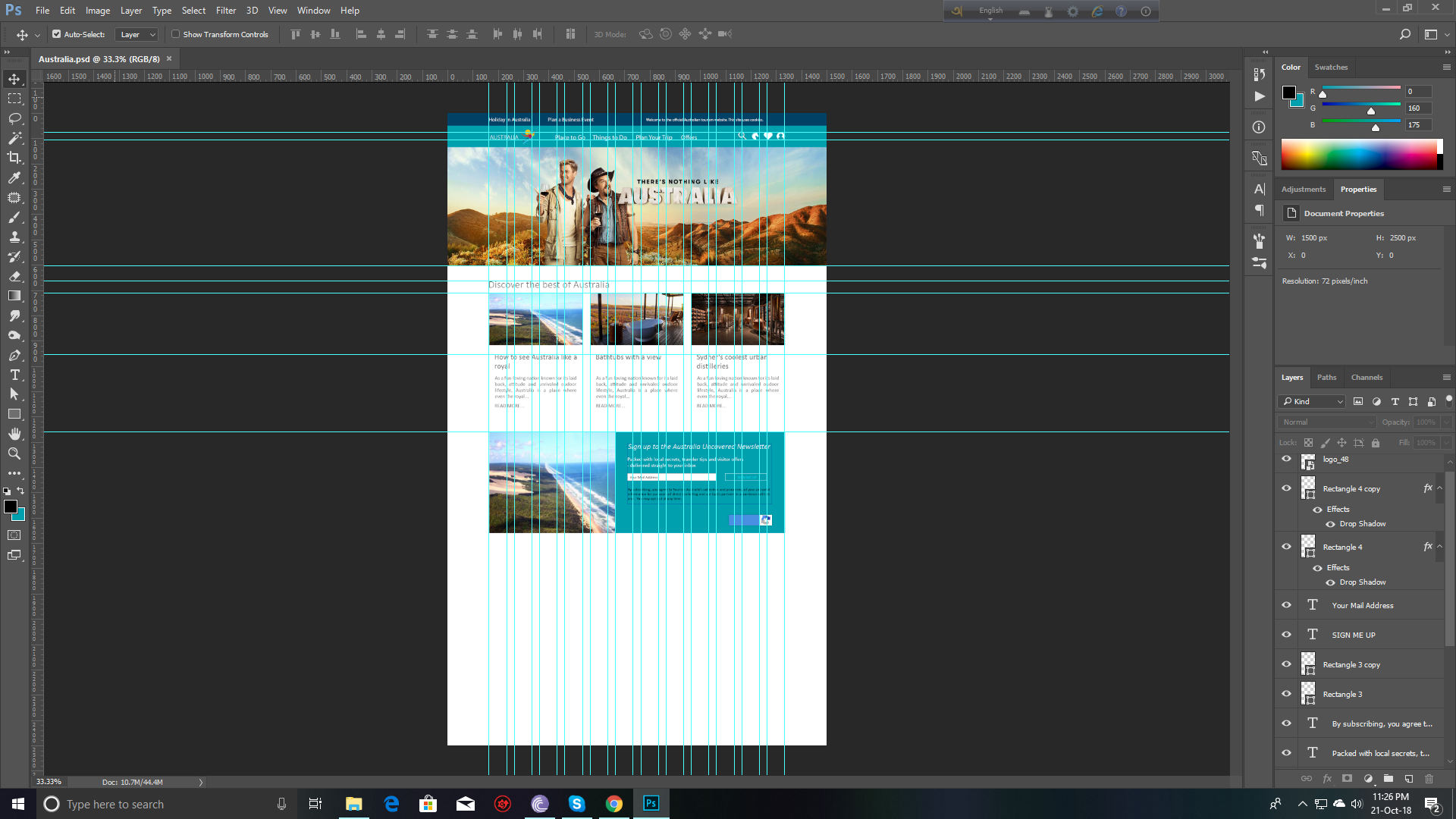Toggle Drop Shadow visibility on Rectangle 4
The image size is (1456, 819).
(1330, 582)
